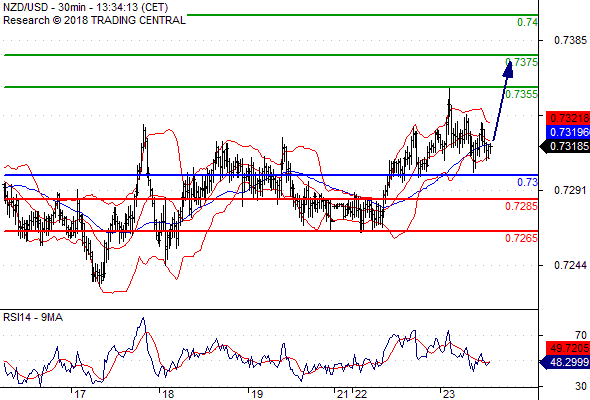Click the green 0.7355 resistance label
The width and height of the screenshot is (590, 400).
point(522,94)
